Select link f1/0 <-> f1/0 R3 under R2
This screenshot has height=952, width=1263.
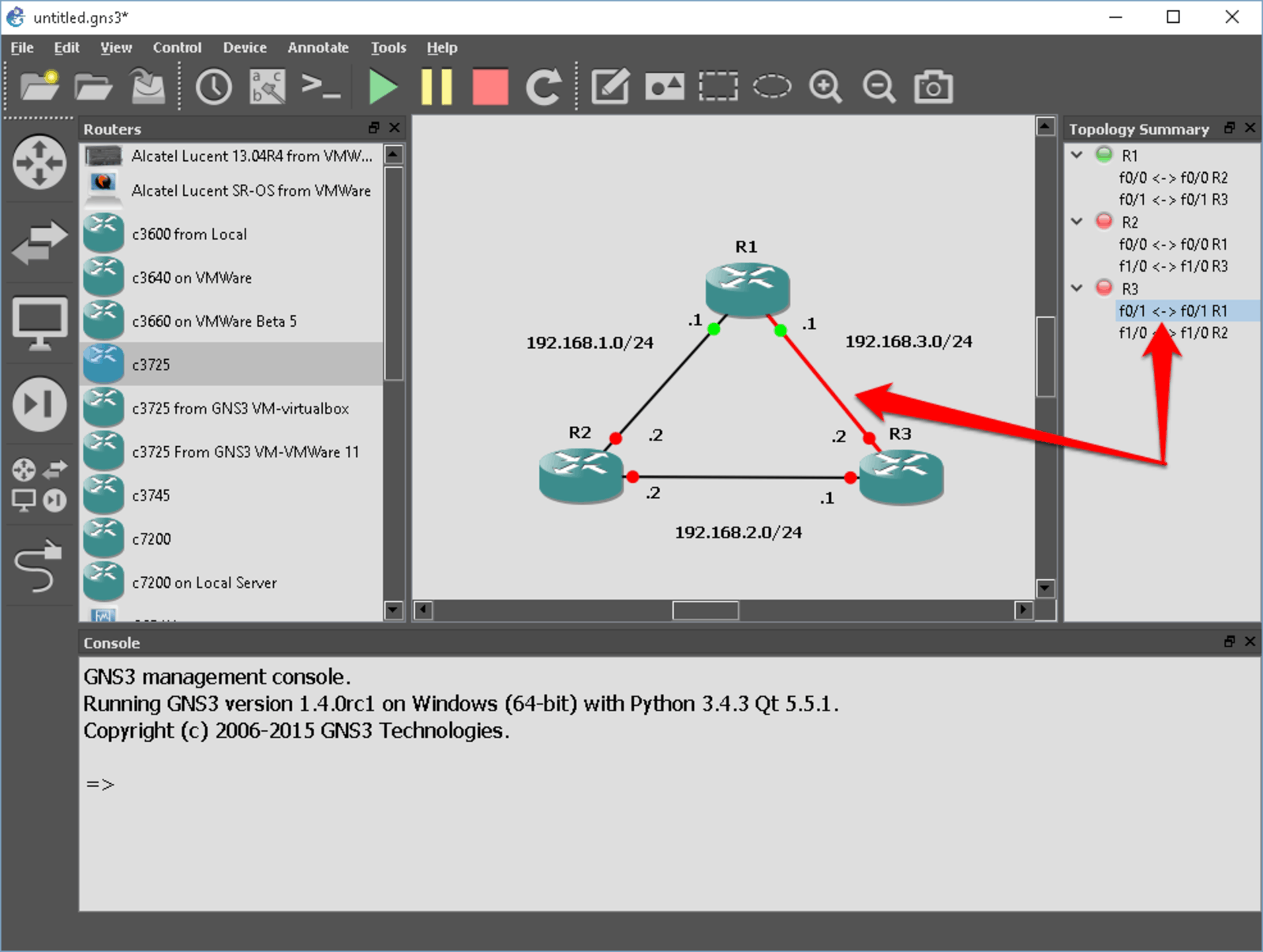click(1173, 266)
